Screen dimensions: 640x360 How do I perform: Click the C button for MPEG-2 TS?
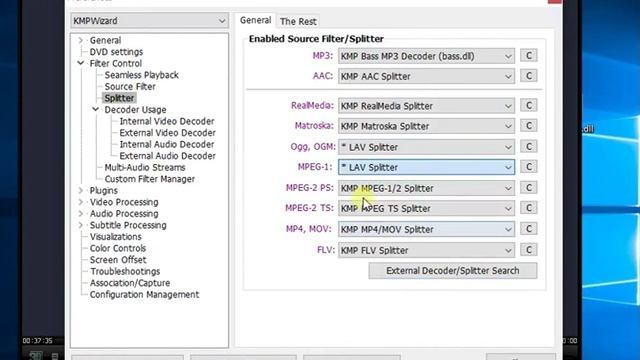click(x=529, y=208)
